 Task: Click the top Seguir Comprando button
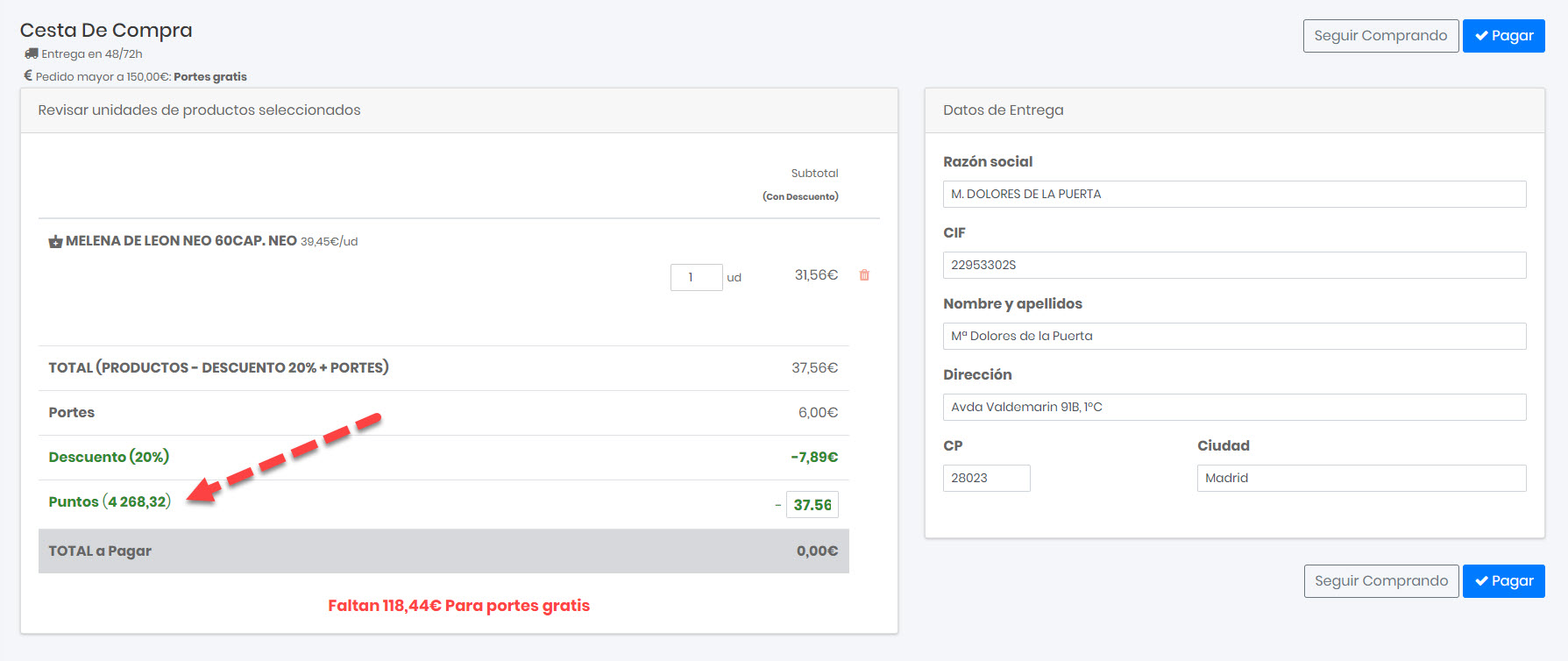(1380, 36)
